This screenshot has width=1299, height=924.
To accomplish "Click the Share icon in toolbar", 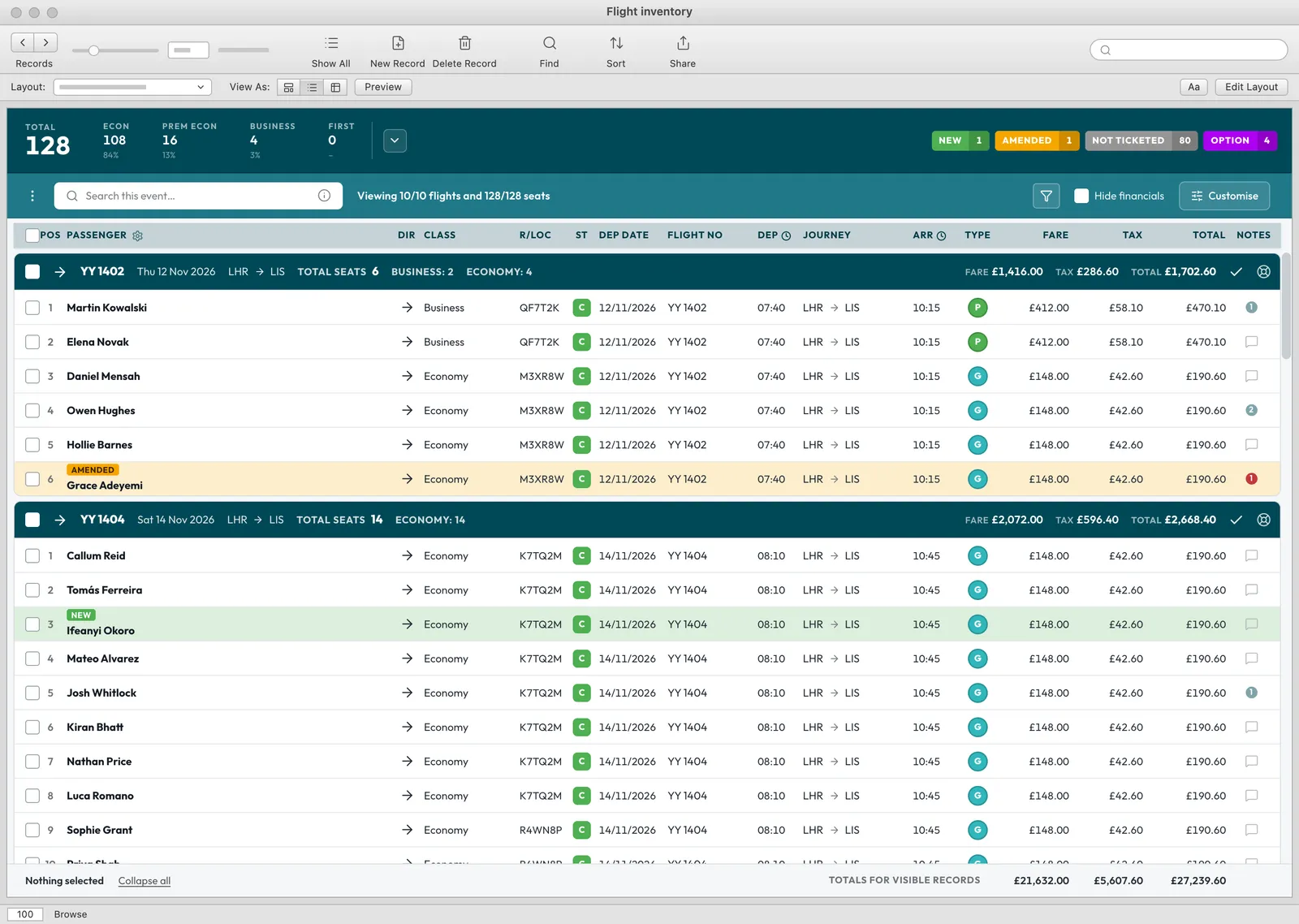I will (x=683, y=43).
